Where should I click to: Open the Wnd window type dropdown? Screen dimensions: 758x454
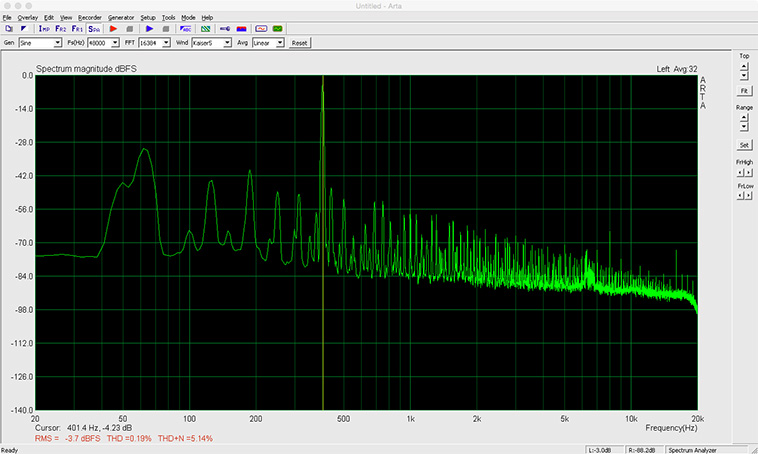click(x=212, y=43)
